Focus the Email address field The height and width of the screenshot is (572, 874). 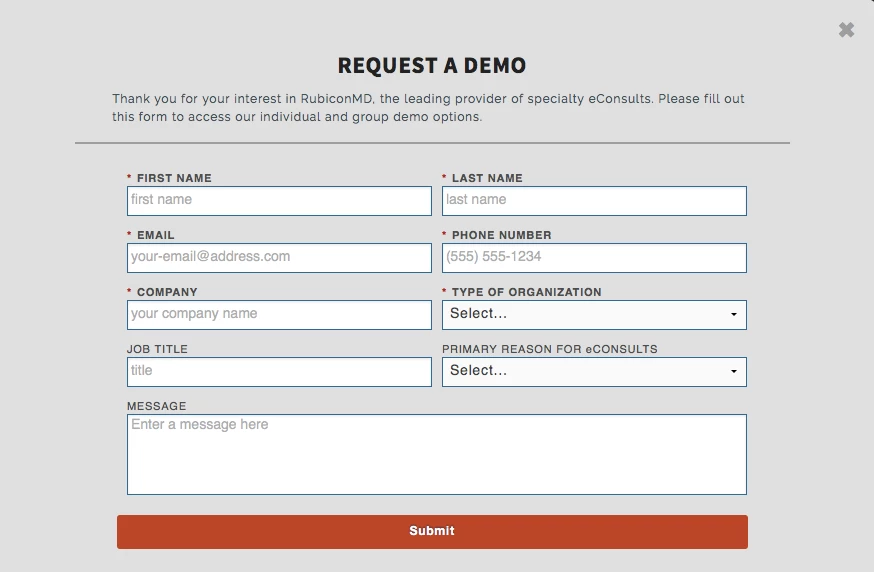[279, 258]
